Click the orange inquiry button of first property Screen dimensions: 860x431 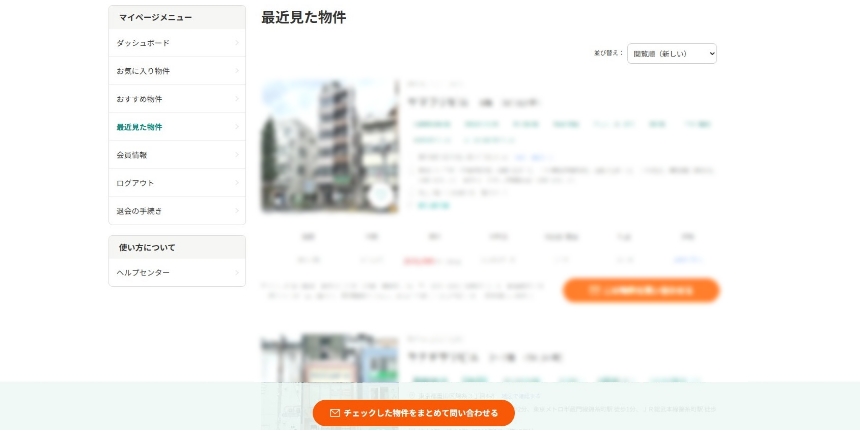pyautogui.click(x=641, y=291)
